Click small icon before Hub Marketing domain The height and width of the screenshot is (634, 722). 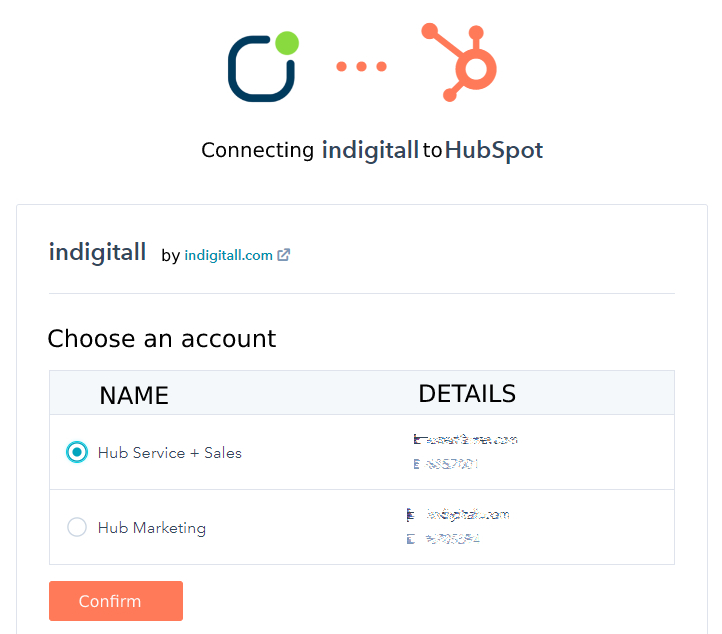click(x=410, y=515)
